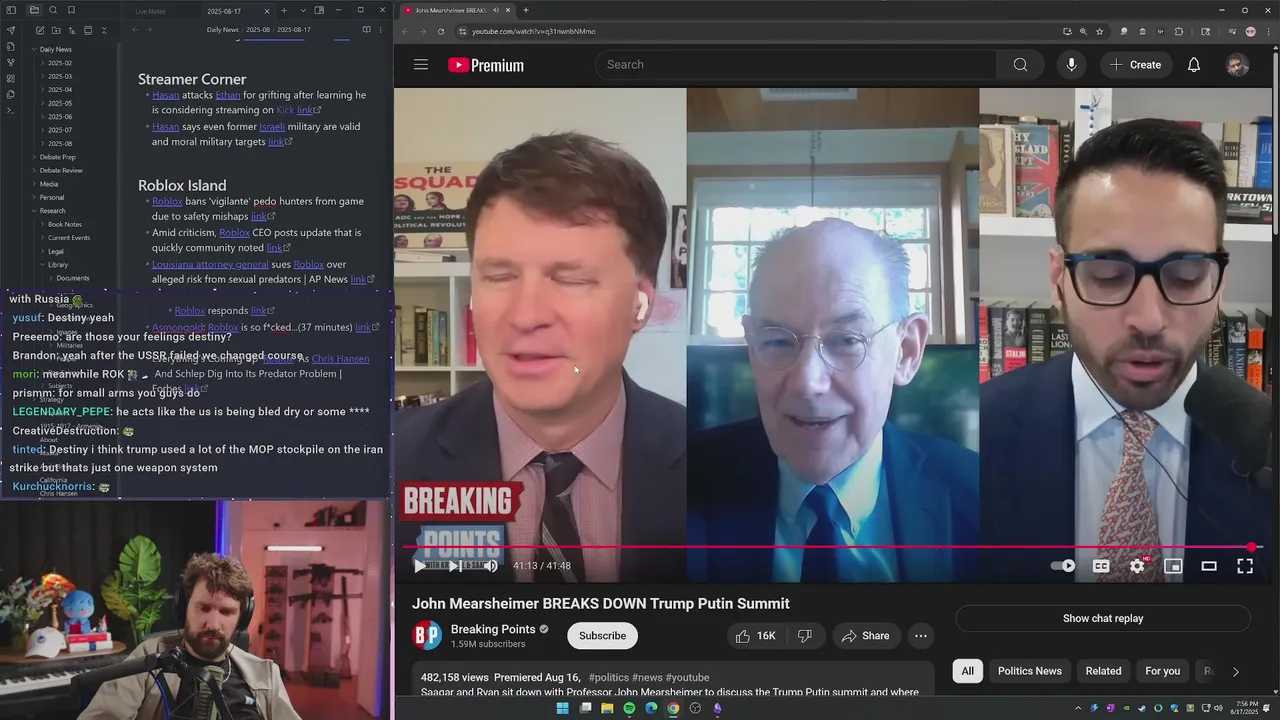The height and width of the screenshot is (720, 1280).
Task: Like the video with 16K likes
Action: [756, 636]
